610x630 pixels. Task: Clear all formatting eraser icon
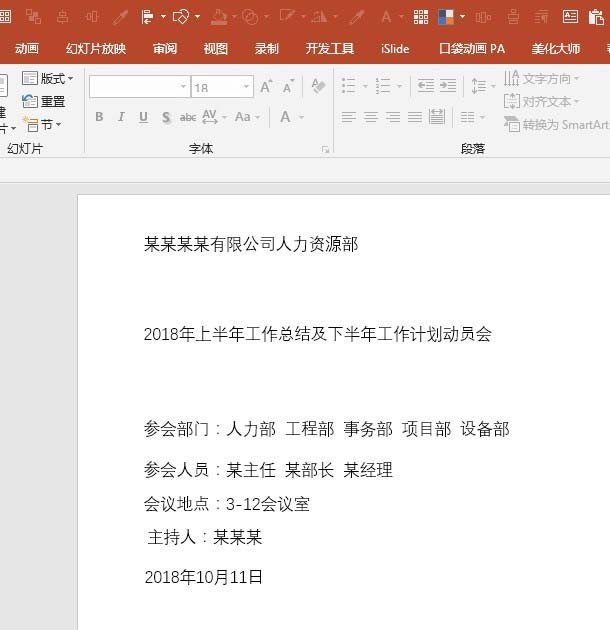point(318,86)
